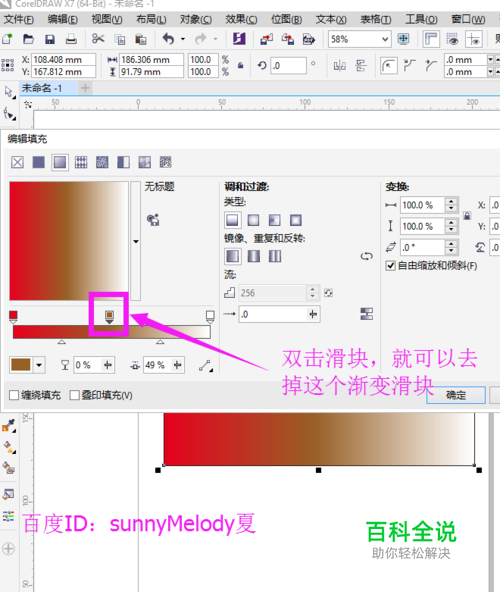Screen dimensions: 500x592
Task: Click the gradient preview thumbnail
Action: (69, 241)
